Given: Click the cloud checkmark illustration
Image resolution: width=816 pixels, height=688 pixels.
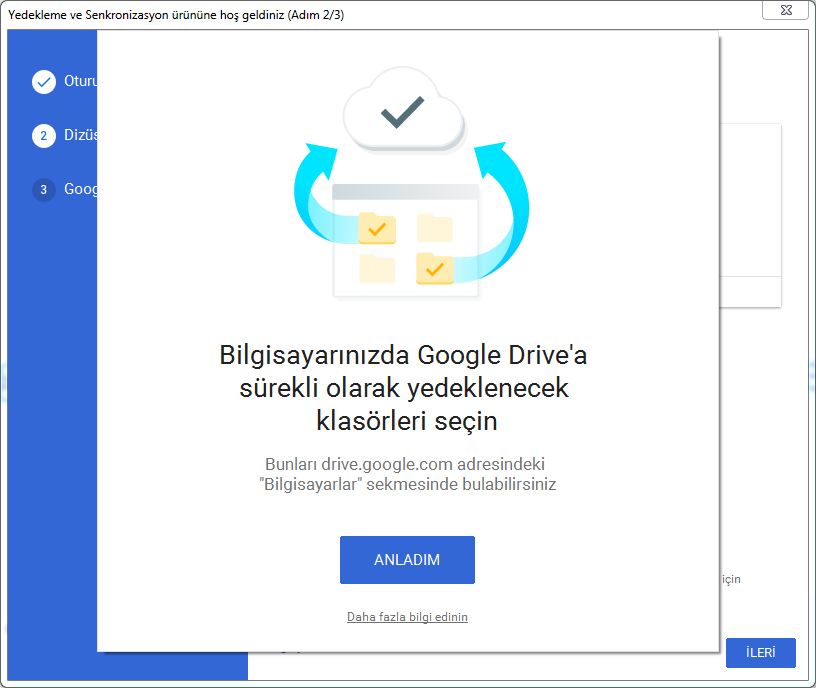Looking at the screenshot, I should coord(403,110).
